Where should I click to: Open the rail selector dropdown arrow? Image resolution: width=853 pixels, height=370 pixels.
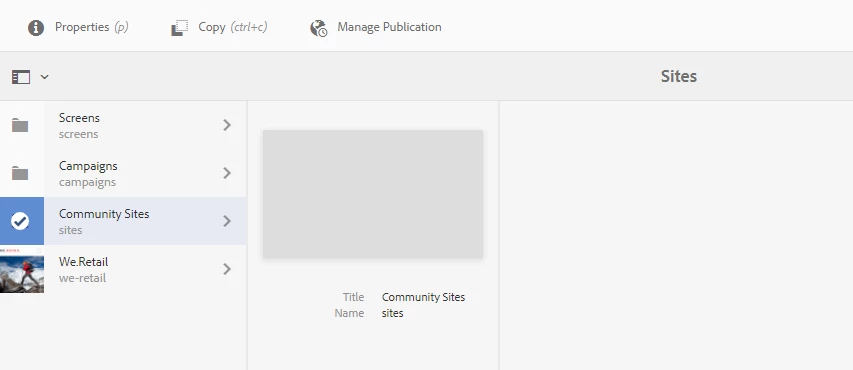[x=45, y=77]
